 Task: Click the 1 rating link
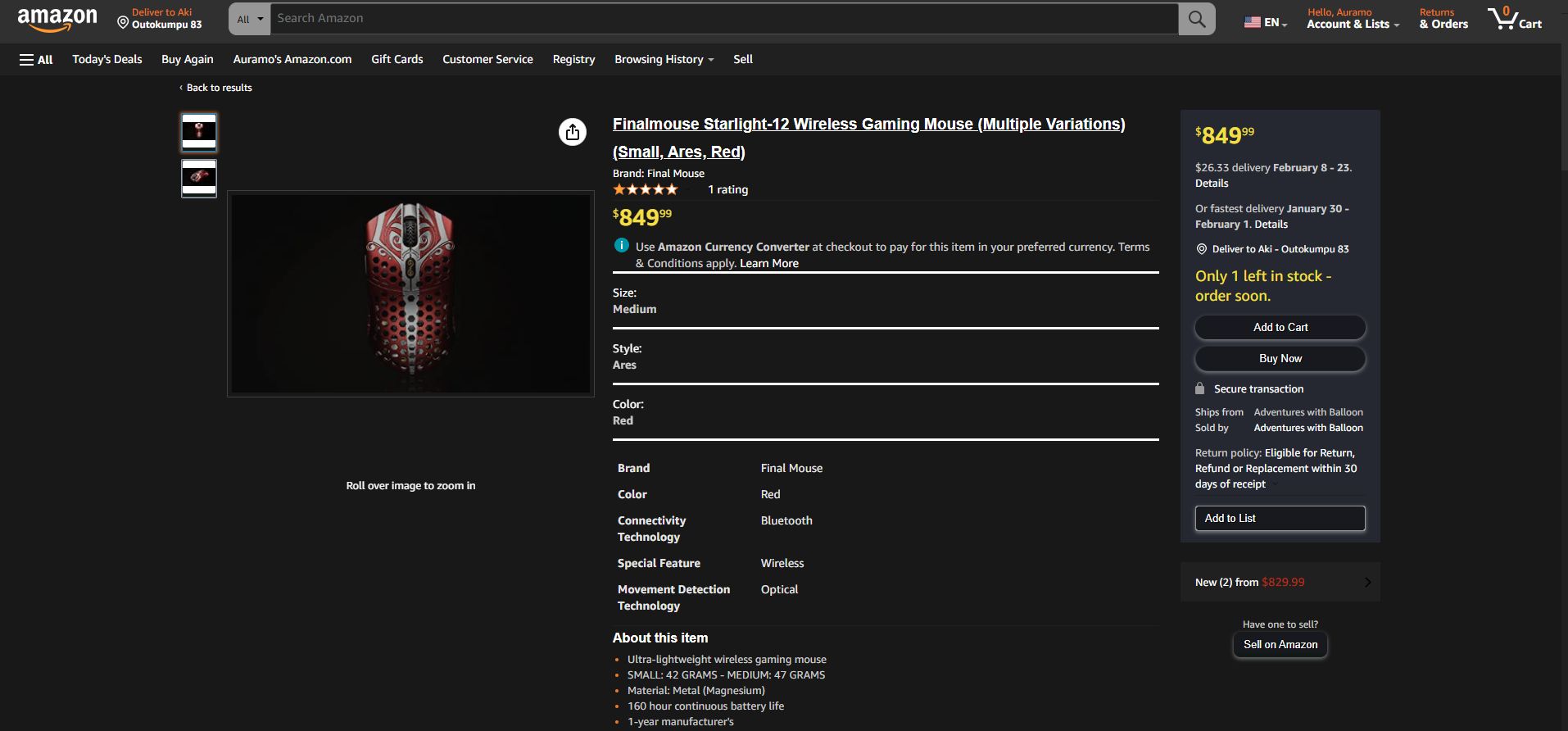pos(727,189)
